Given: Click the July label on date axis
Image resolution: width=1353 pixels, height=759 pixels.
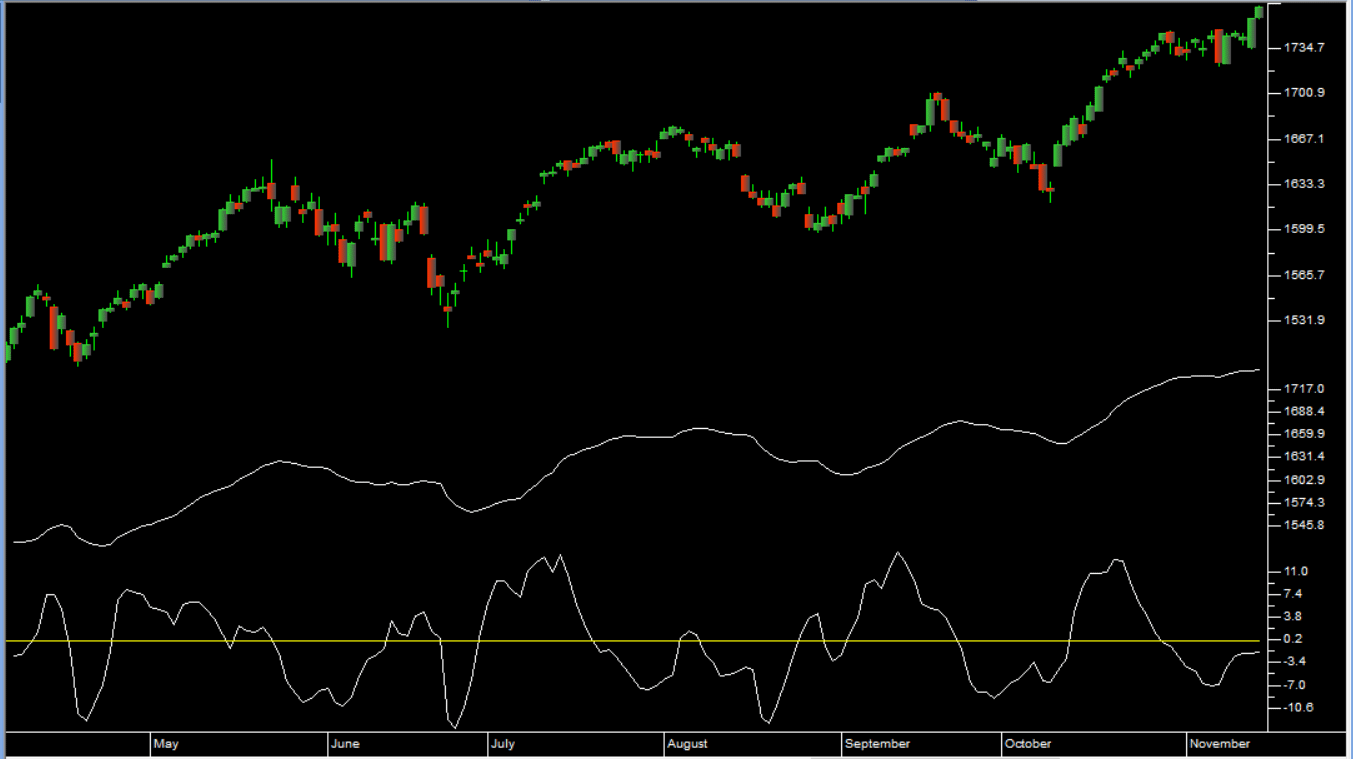Looking at the screenshot, I should click(503, 744).
